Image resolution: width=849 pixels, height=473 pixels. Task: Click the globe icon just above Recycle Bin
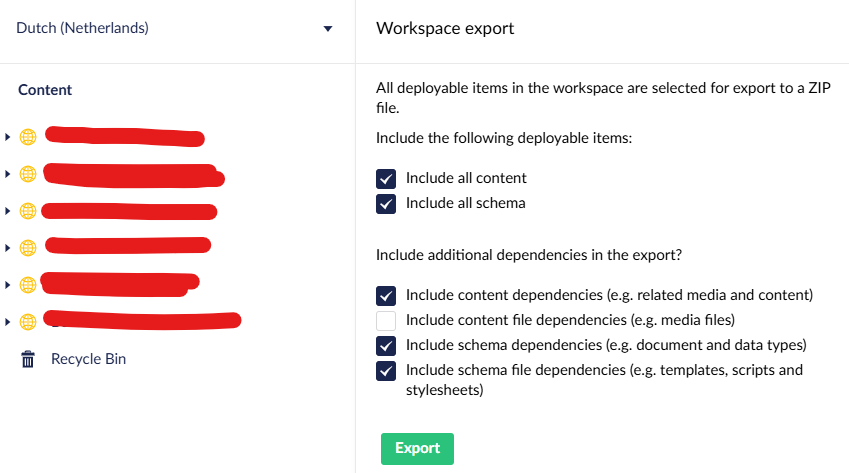(x=28, y=321)
